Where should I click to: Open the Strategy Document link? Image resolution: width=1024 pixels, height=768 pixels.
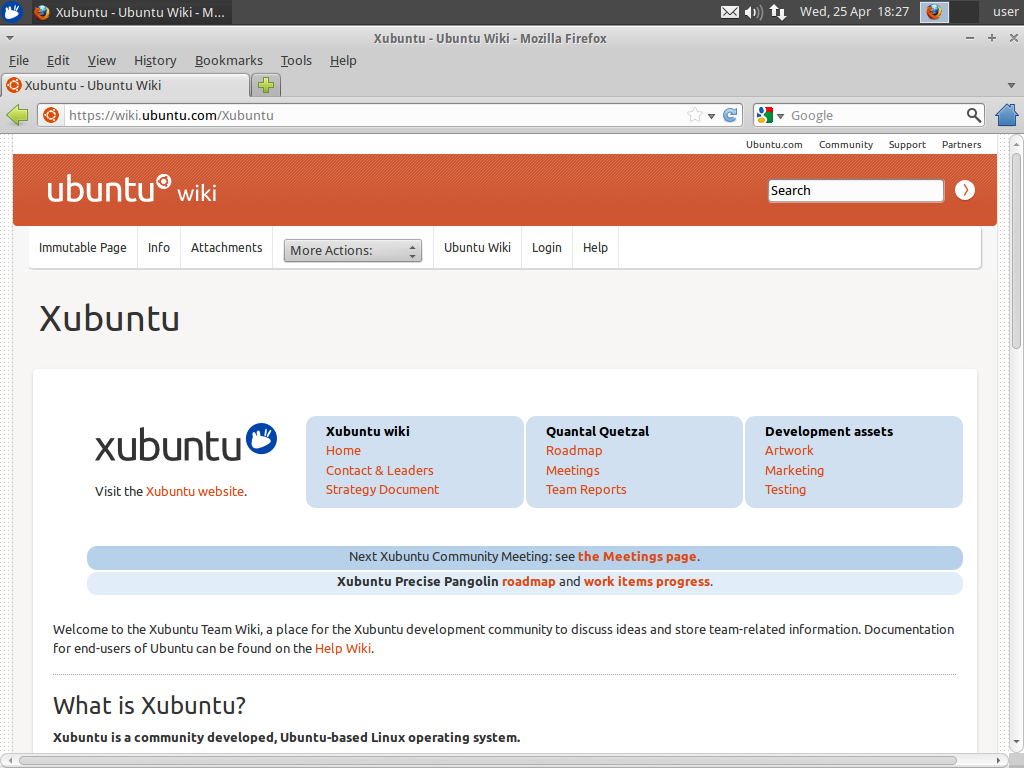(x=382, y=490)
